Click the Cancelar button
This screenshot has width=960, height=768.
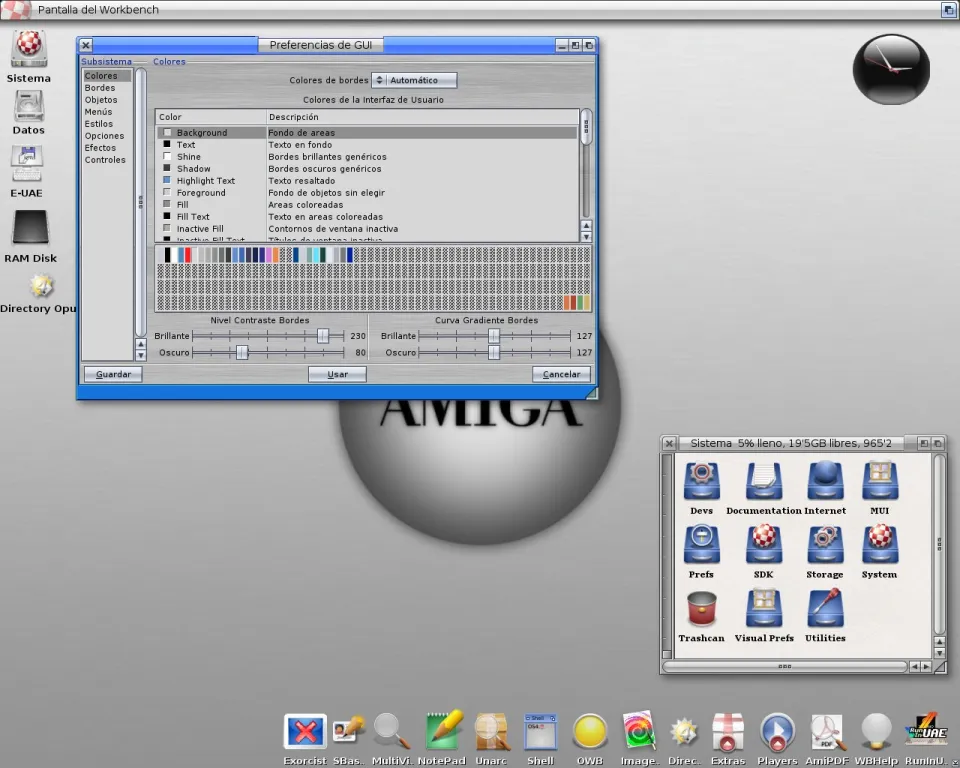coord(561,374)
